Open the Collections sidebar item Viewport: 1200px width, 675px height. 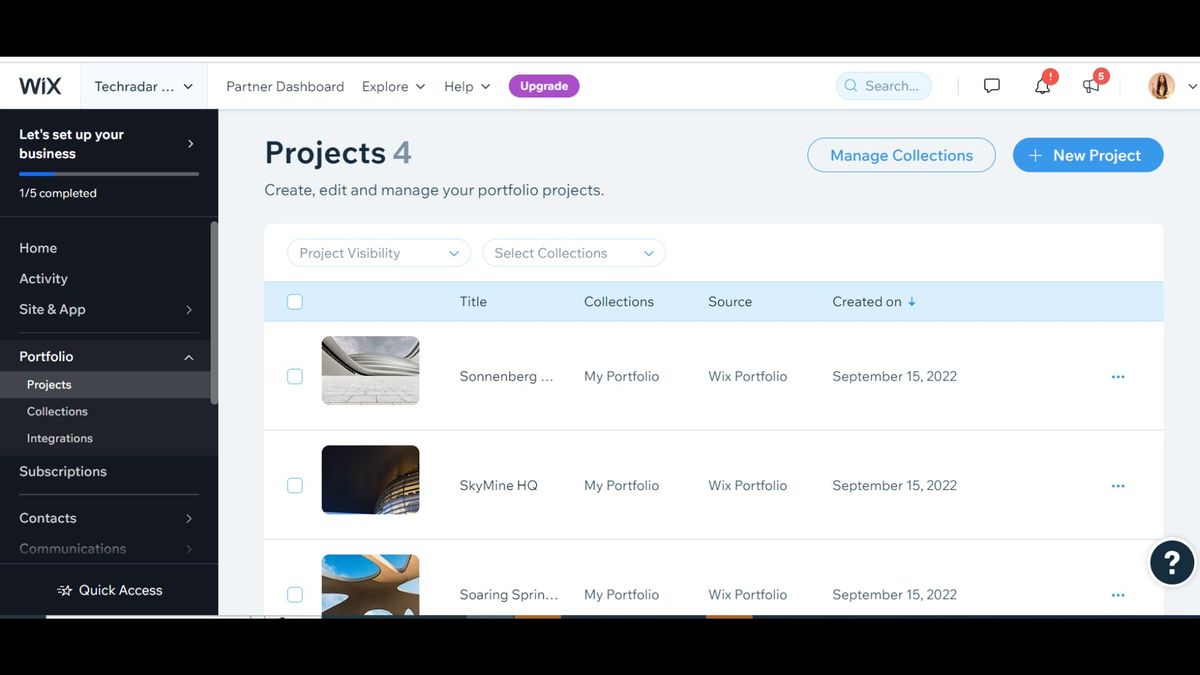coord(57,411)
